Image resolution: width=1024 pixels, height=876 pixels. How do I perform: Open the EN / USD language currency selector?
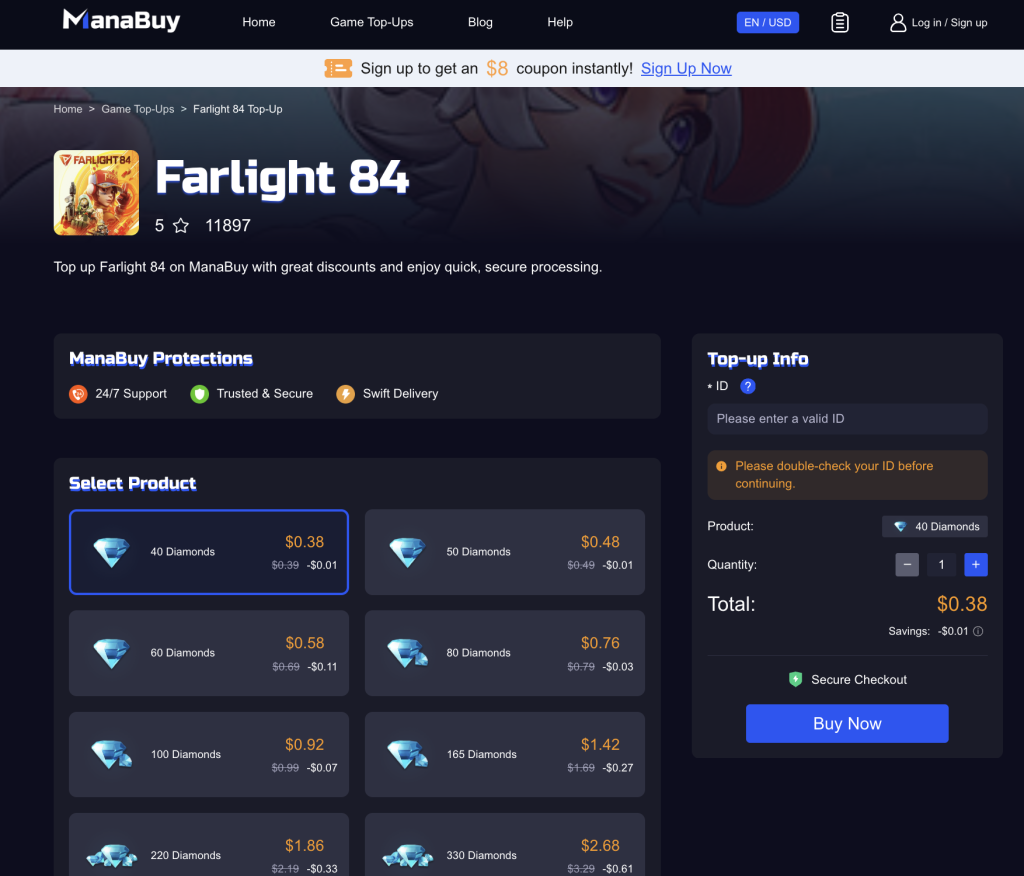click(x=767, y=22)
